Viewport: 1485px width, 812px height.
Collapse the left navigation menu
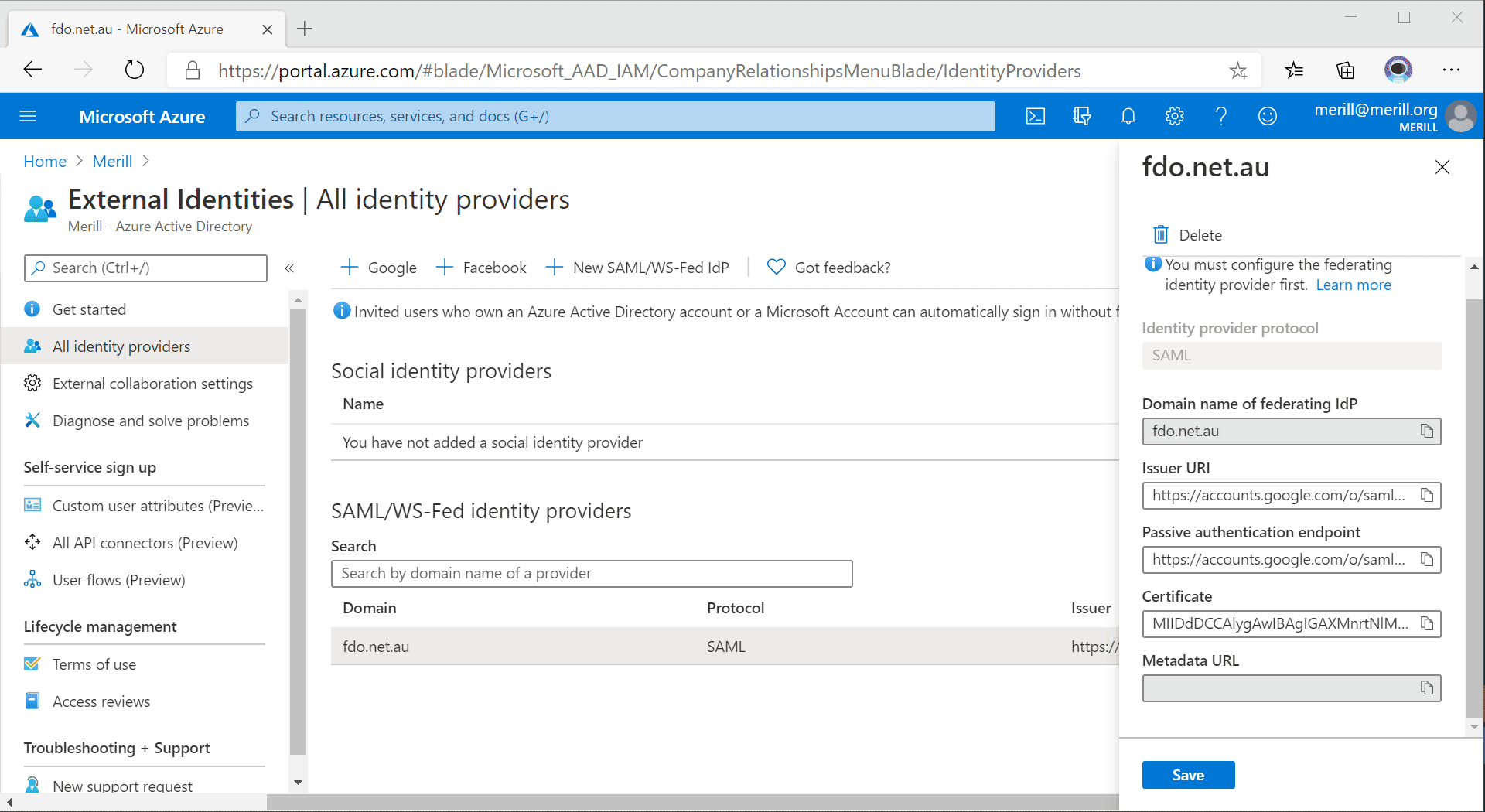coord(289,268)
